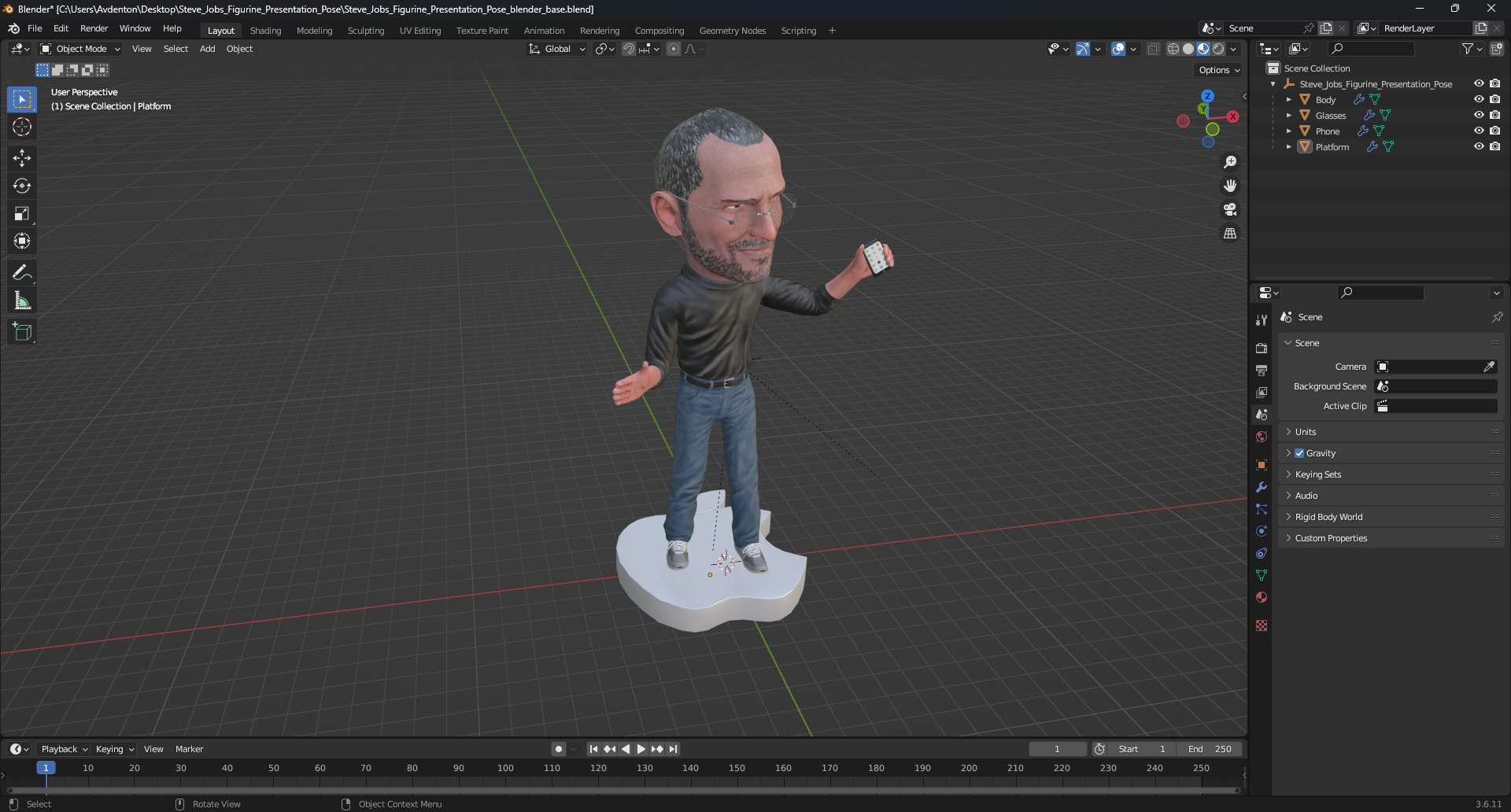Select the Measure tool
1511x812 pixels.
click(22, 300)
